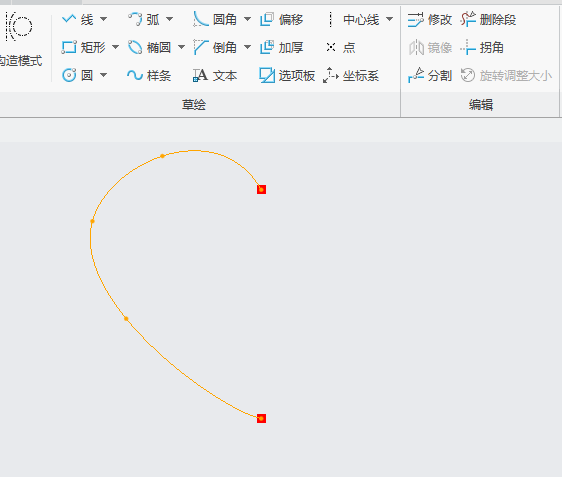Expand the Fillet (圆角) dropdown arrow
Screen dimensions: 562x477
(x=248, y=19)
